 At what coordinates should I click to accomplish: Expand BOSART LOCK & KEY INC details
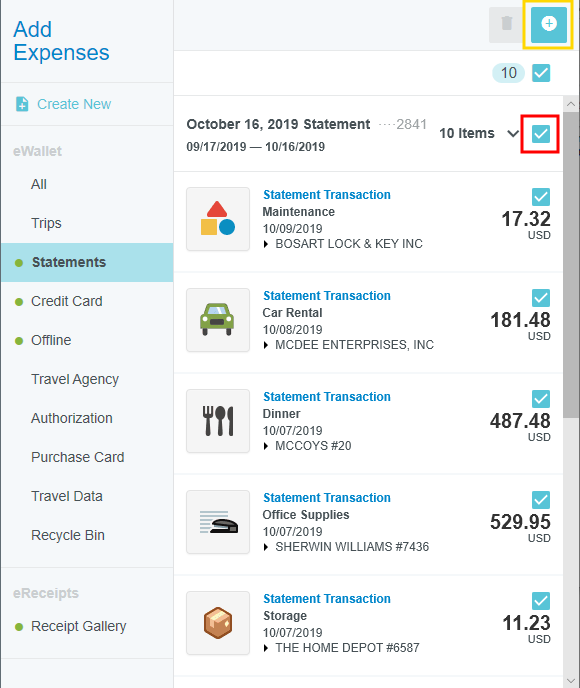pyautogui.click(x=266, y=244)
